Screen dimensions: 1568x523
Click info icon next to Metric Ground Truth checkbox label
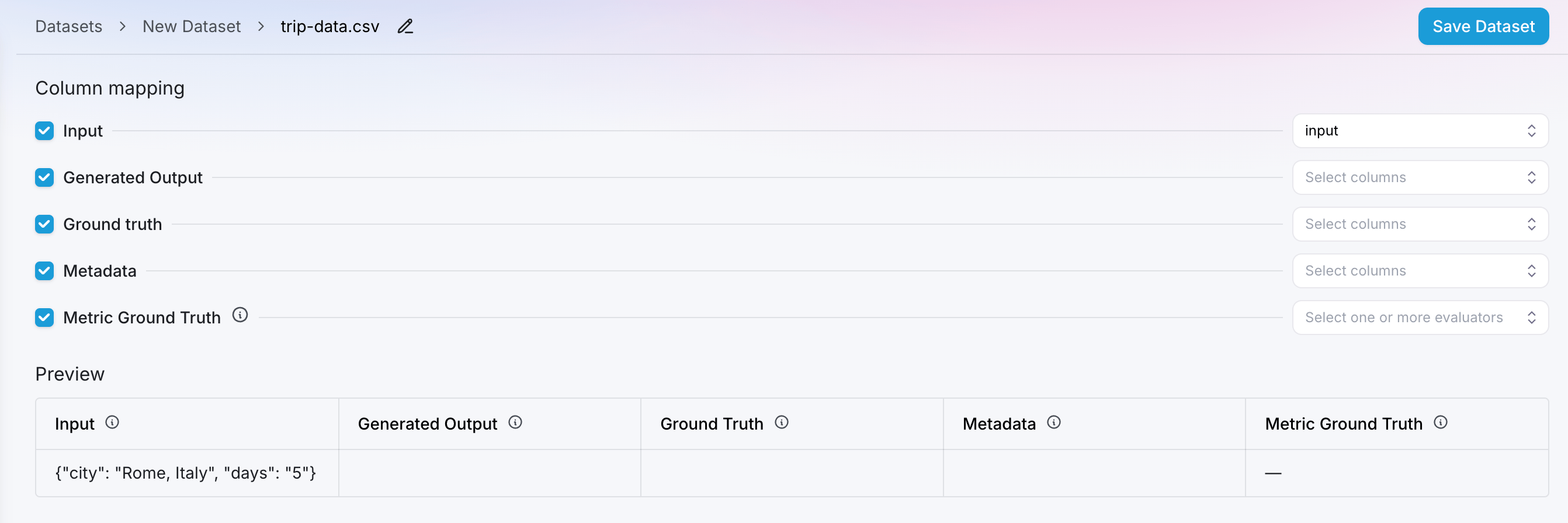[241, 315]
